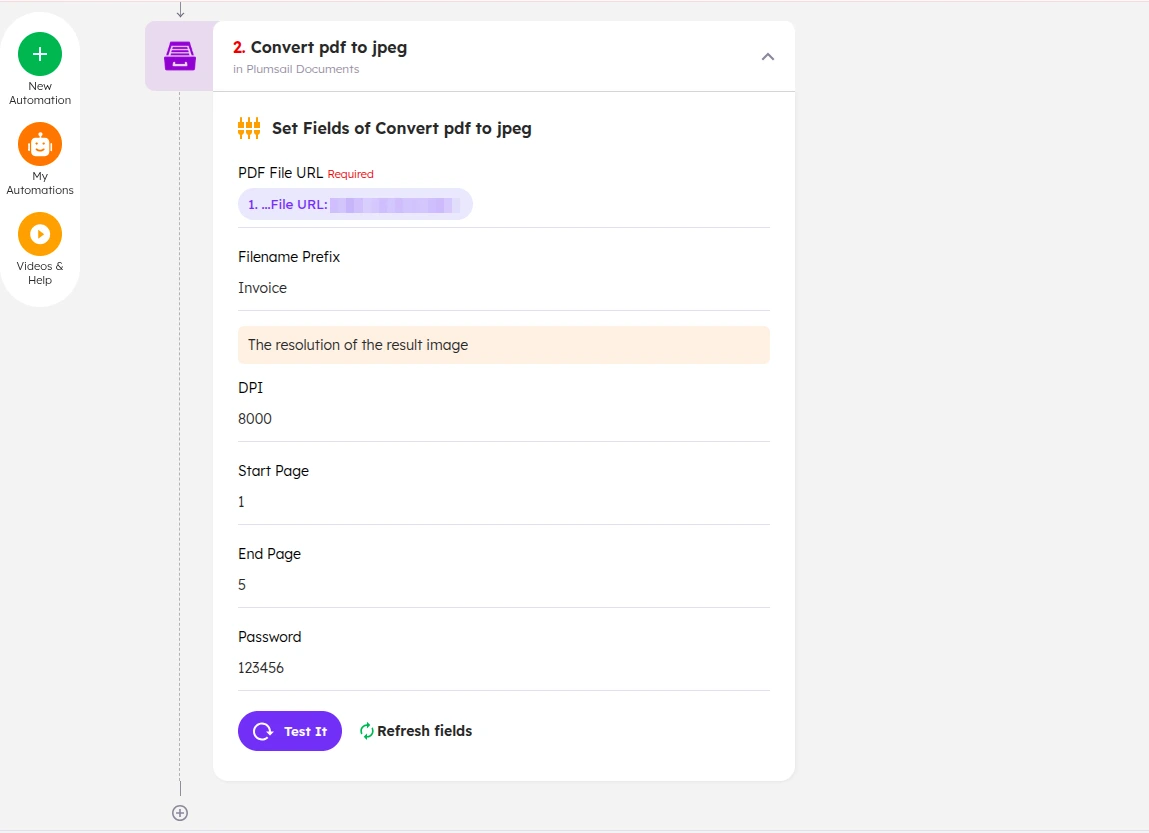
Task: Select the File URL mapped tag
Action: (x=355, y=204)
